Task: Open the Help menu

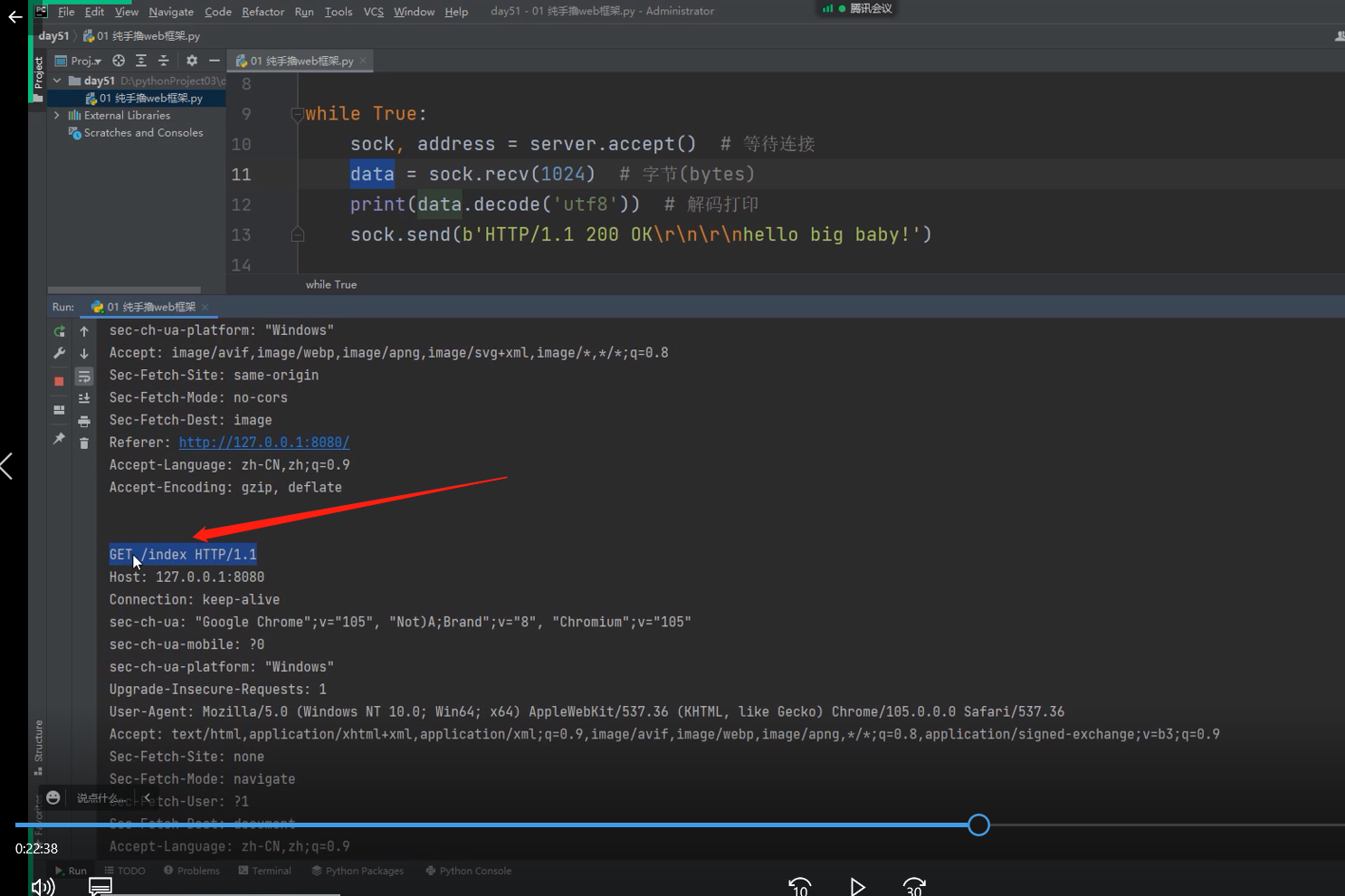Action: (x=456, y=12)
